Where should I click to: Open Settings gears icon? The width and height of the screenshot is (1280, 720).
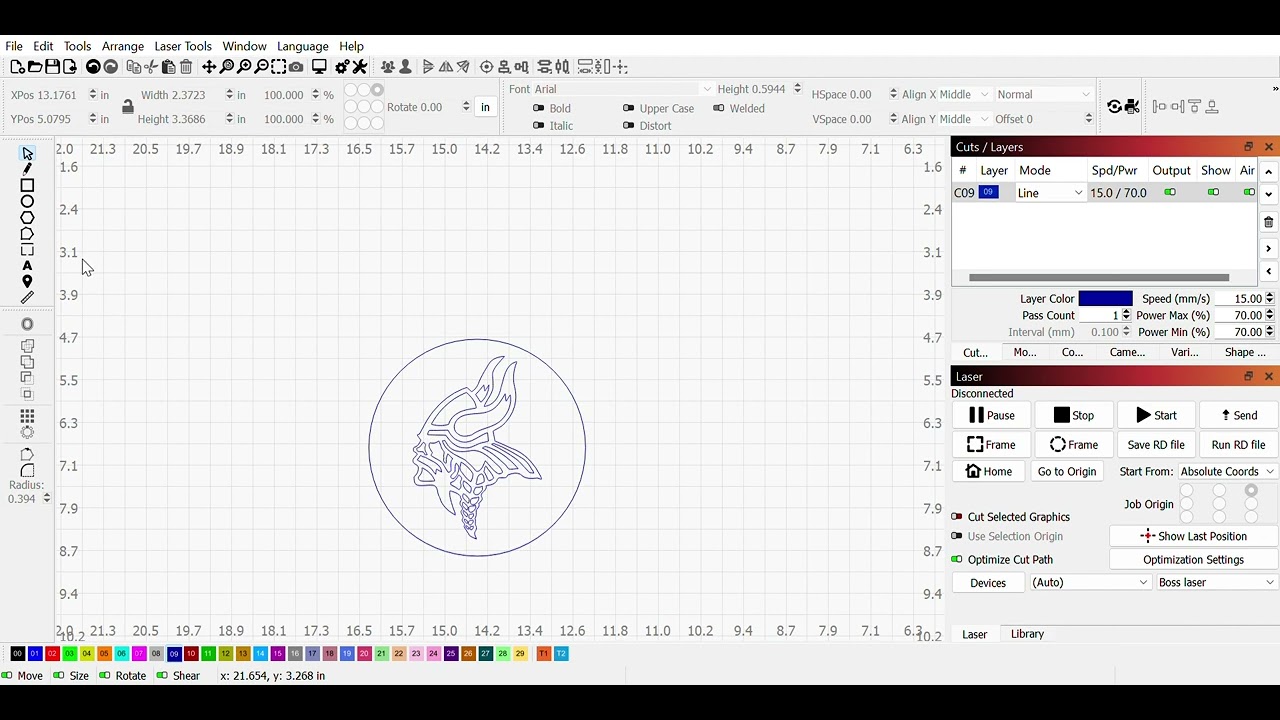click(342, 67)
